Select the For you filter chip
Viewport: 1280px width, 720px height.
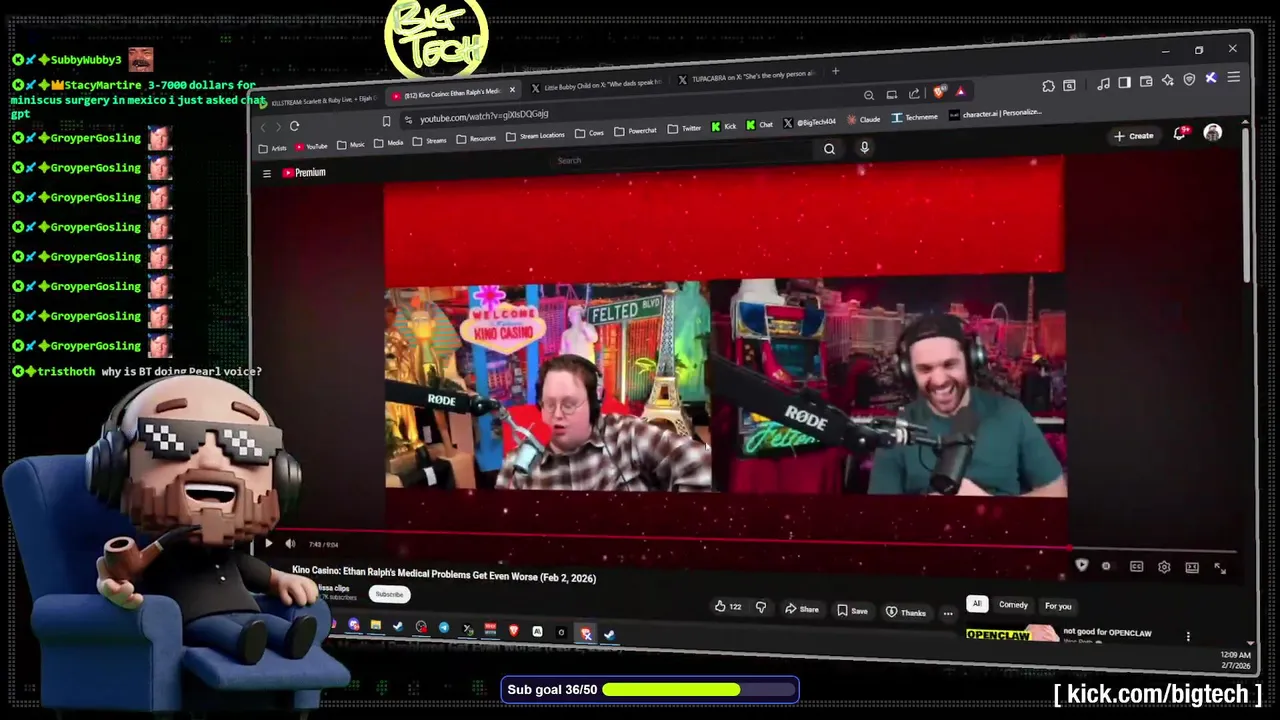(x=1058, y=606)
